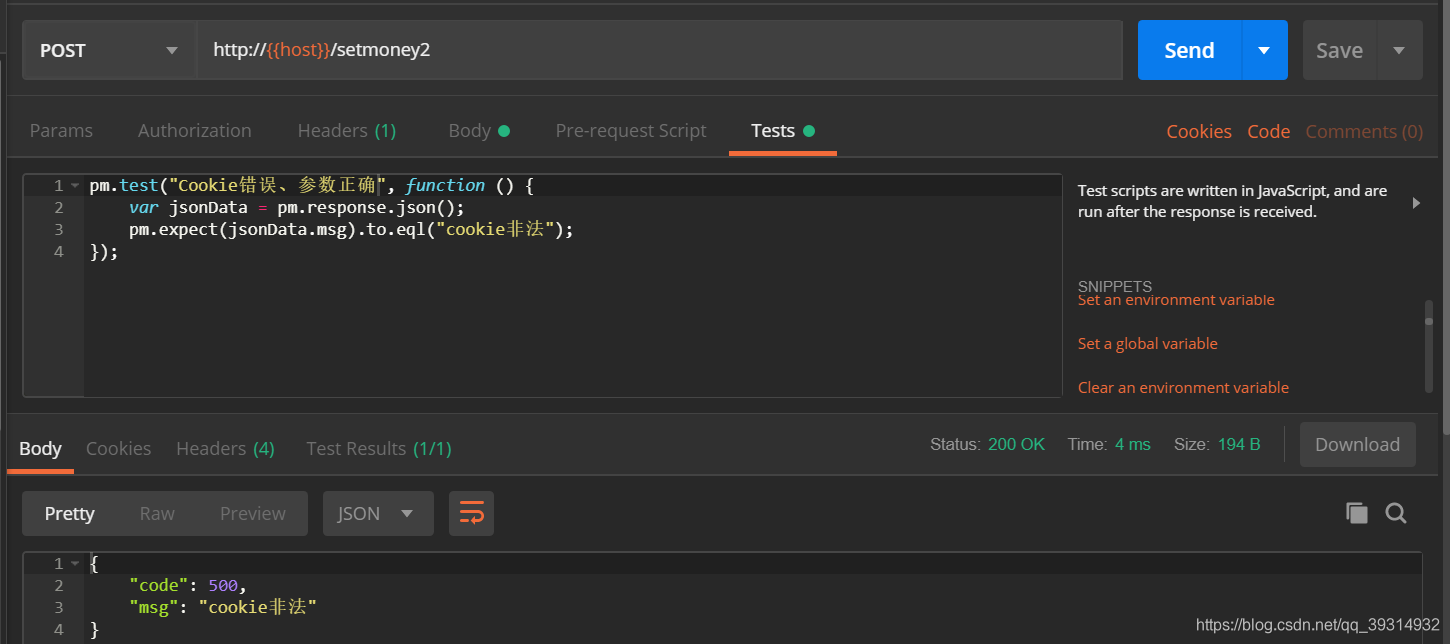The height and width of the screenshot is (644, 1450).
Task: Select the Tests tab
Action: [x=783, y=131]
